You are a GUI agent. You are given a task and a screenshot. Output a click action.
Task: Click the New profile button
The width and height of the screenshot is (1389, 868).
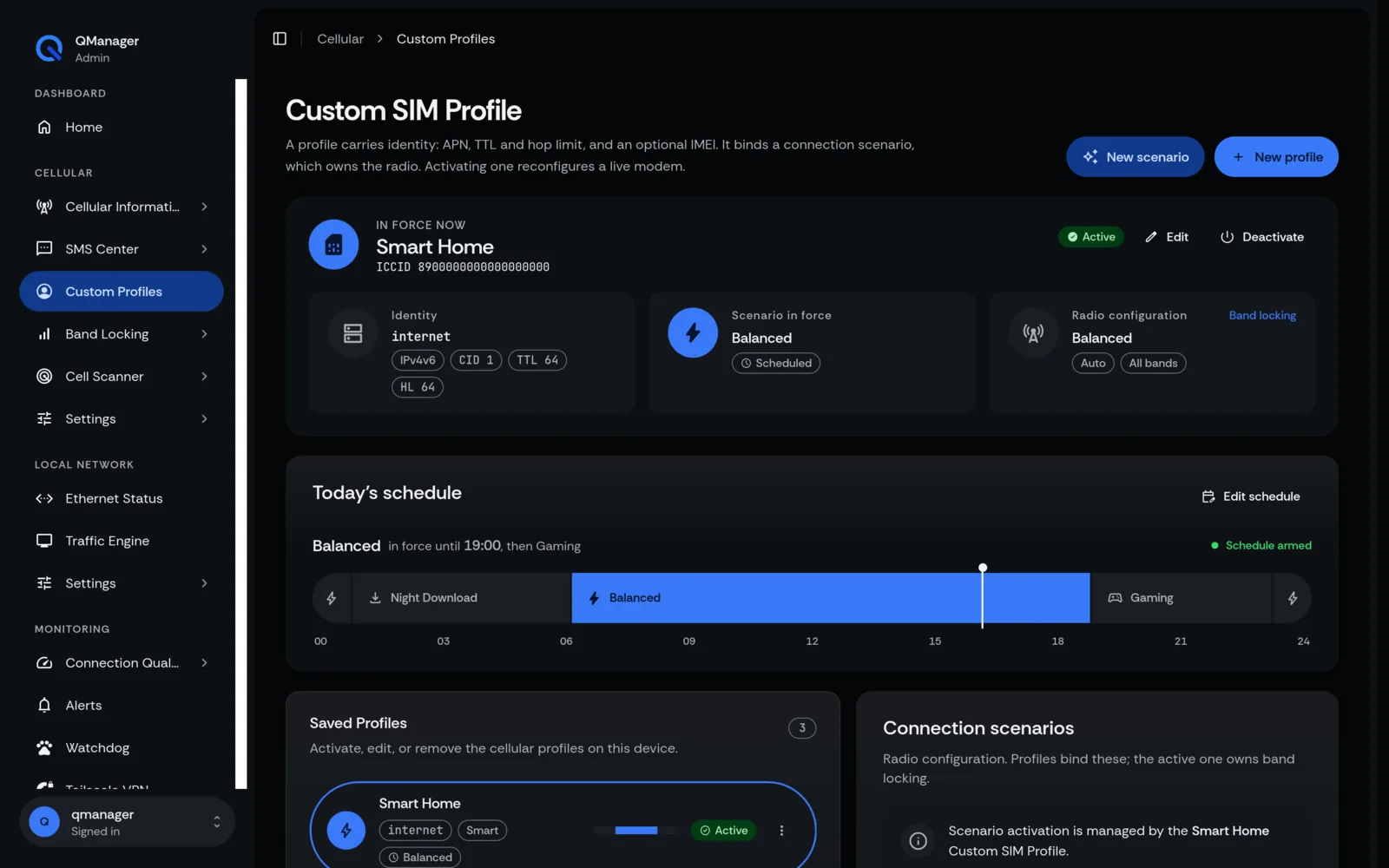[x=1276, y=157]
